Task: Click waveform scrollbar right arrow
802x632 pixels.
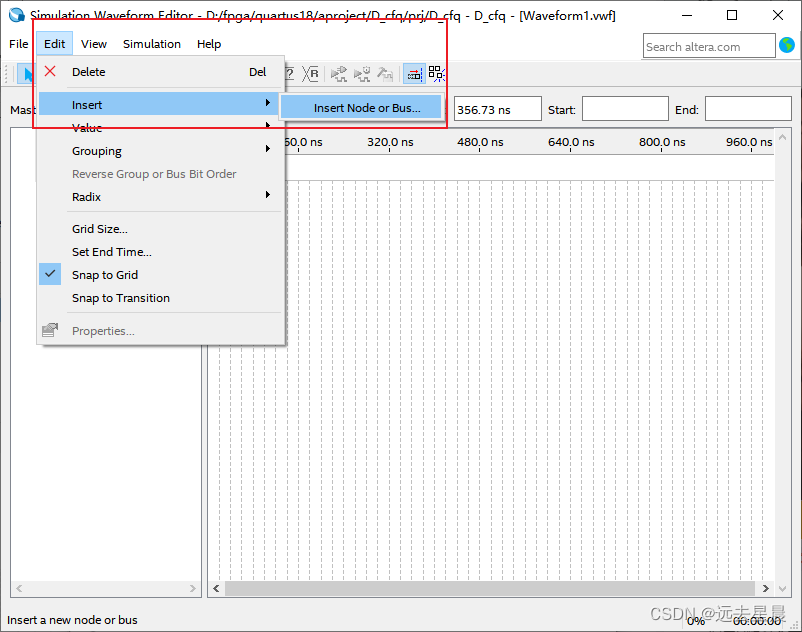Action: pos(765,588)
